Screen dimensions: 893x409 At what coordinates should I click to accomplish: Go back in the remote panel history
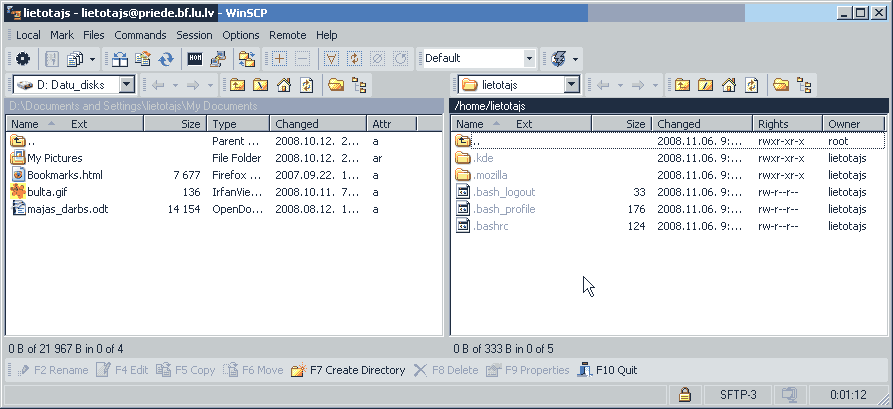pos(603,85)
